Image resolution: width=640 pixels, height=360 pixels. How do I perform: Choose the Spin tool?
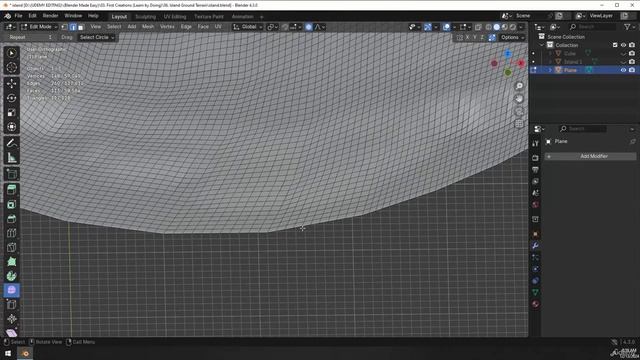point(11,276)
